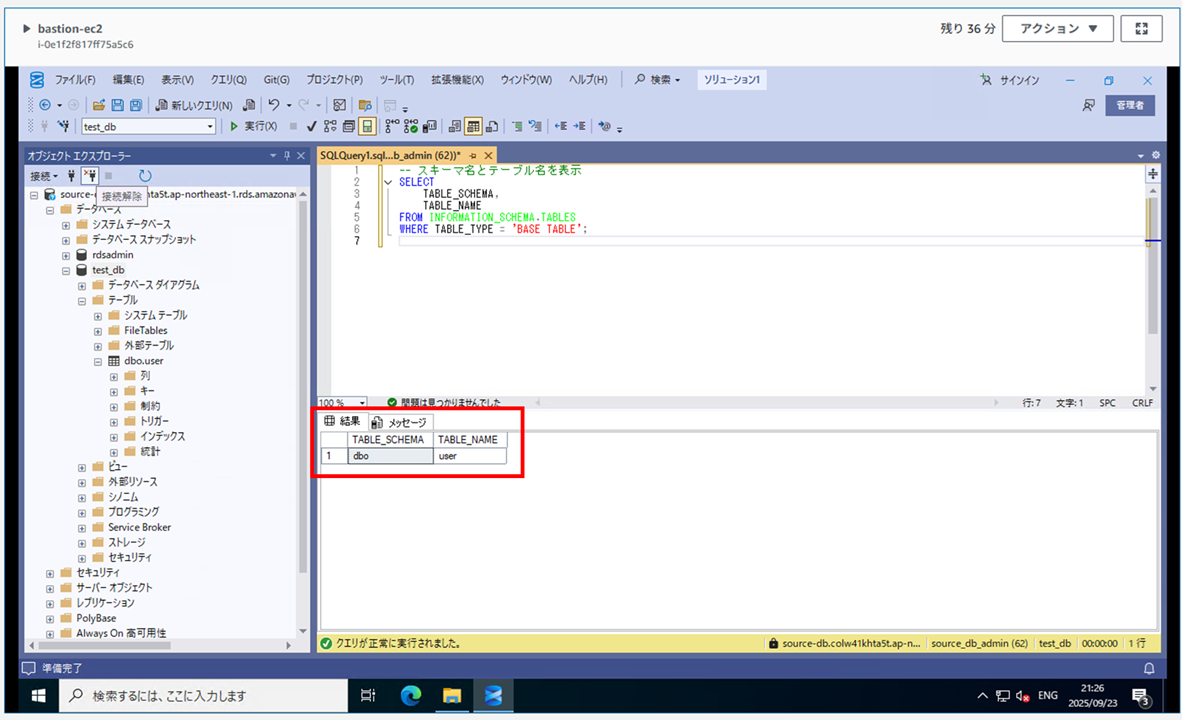Screen dimensions: 1182x720
Task: Click the 管理者 badge button
Action: 1130,105
